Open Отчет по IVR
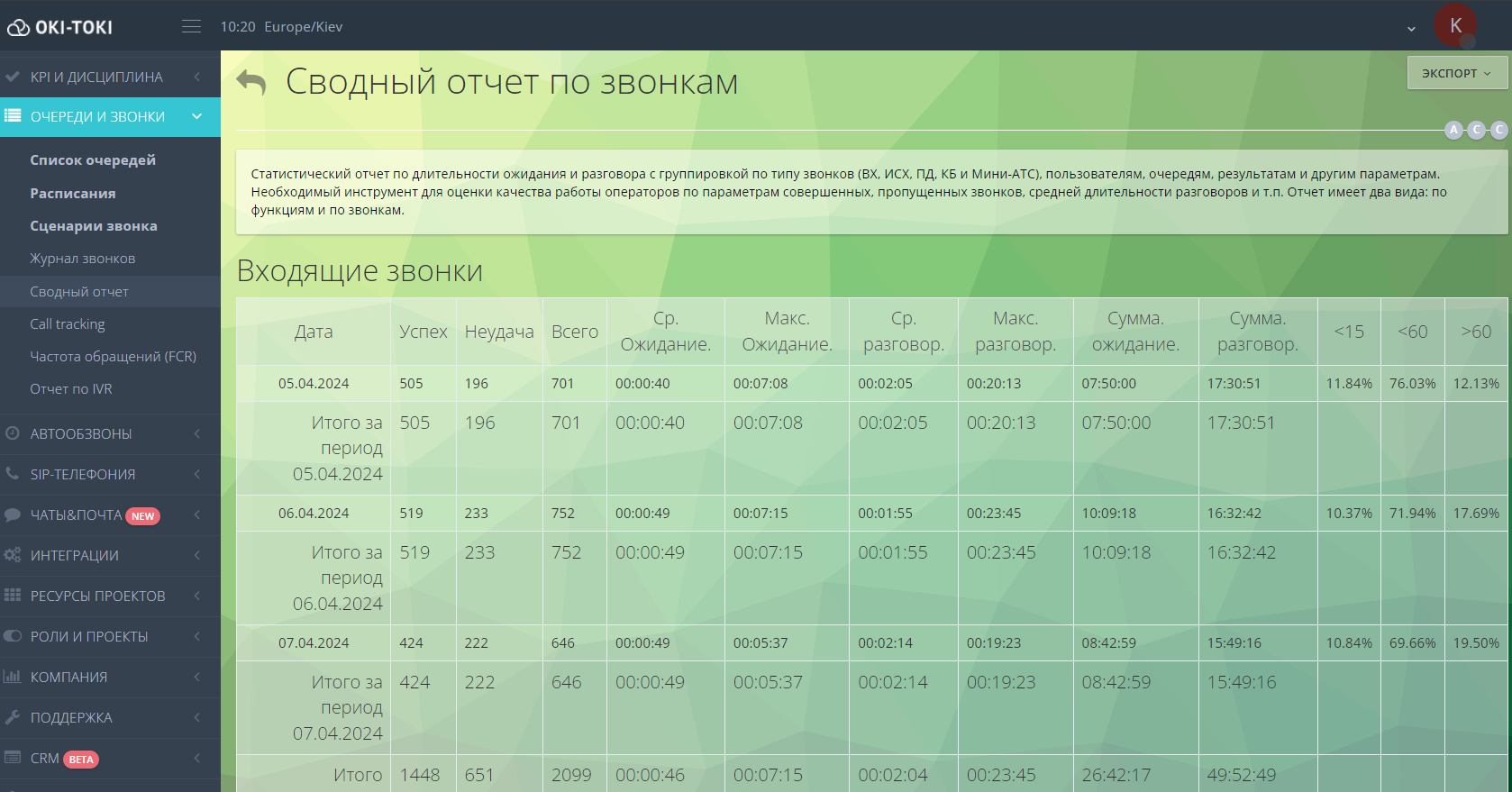The width and height of the screenshot is (1512, 792). pyautogui.click(x=71, y=388)
